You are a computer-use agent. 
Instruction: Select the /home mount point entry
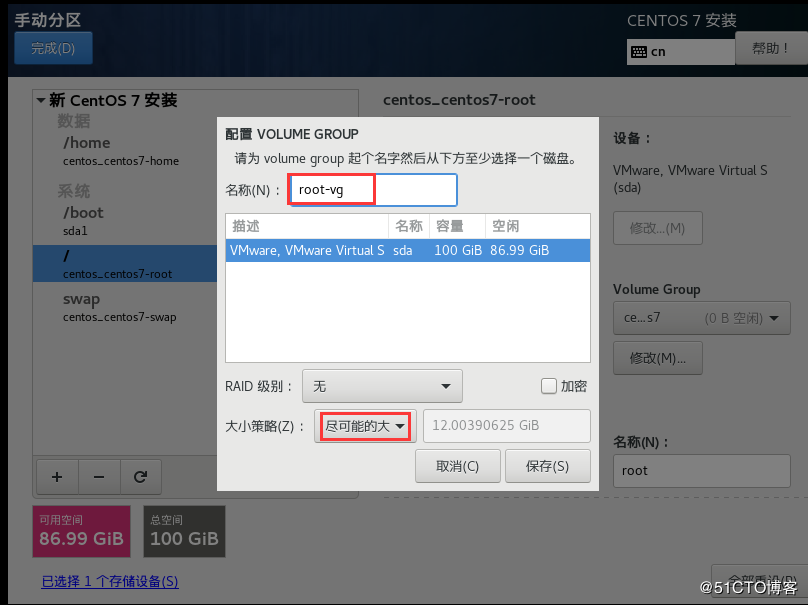[125, 151]
